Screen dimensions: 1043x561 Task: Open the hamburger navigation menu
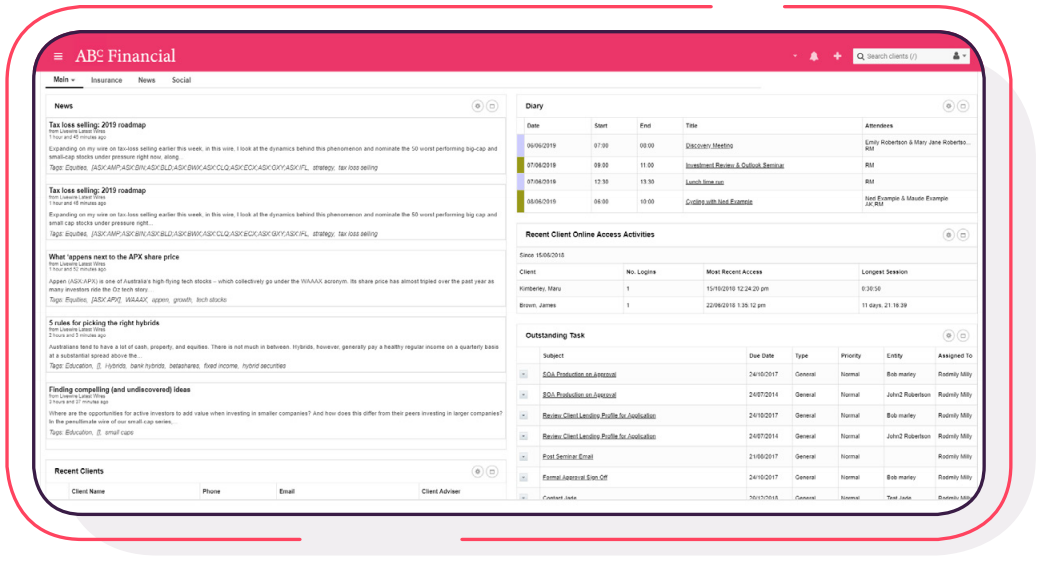click(58, 56)
